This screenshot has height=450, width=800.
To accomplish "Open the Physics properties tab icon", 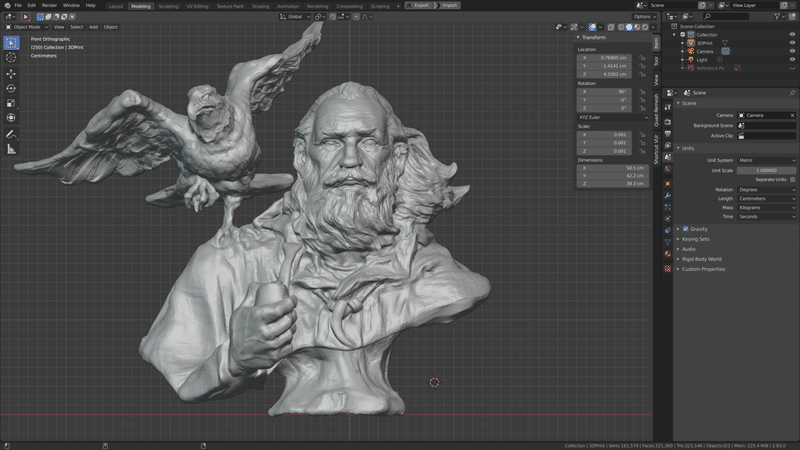I will tap(668, 218).
